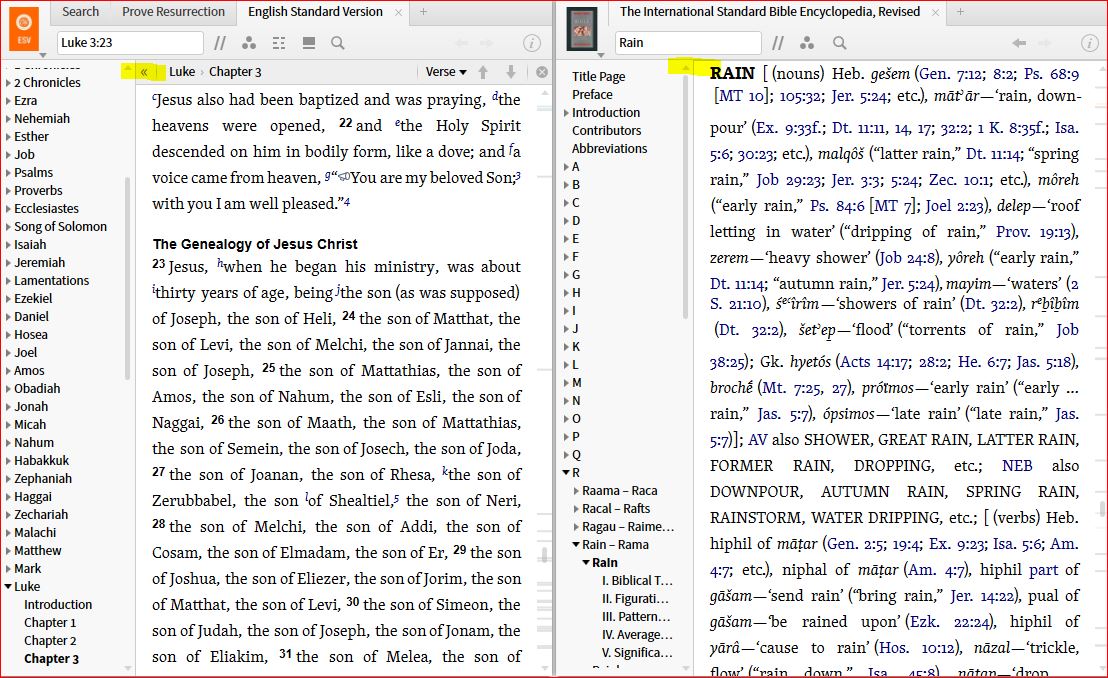Open the NEB abbreviation link

click(1017, 466)
